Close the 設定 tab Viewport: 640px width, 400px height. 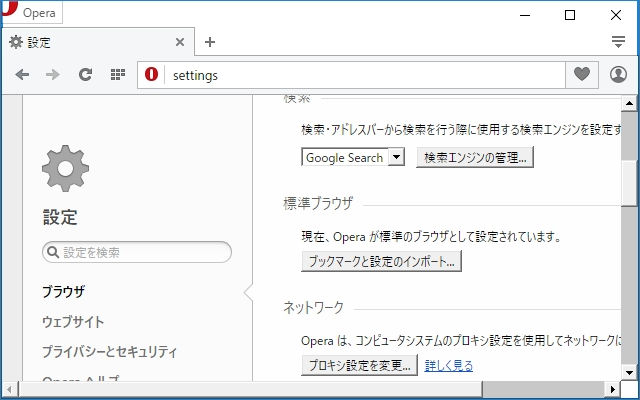tap(180, 42)
